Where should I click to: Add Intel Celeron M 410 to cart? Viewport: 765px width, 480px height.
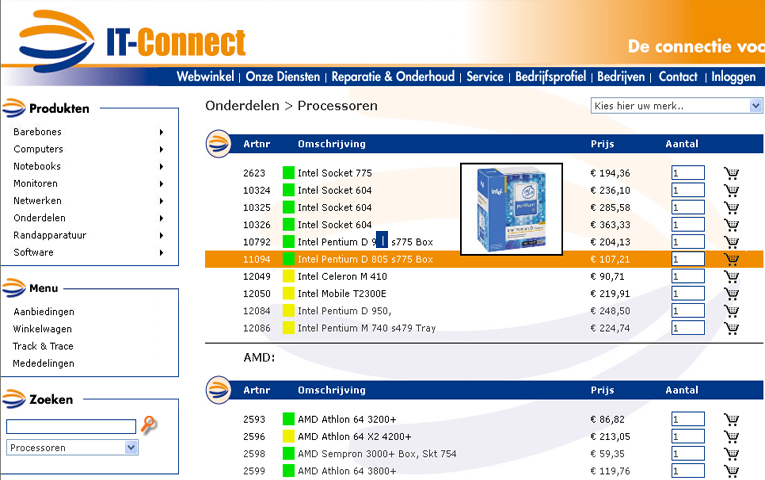pyautogui.click(x=731, y=277)
